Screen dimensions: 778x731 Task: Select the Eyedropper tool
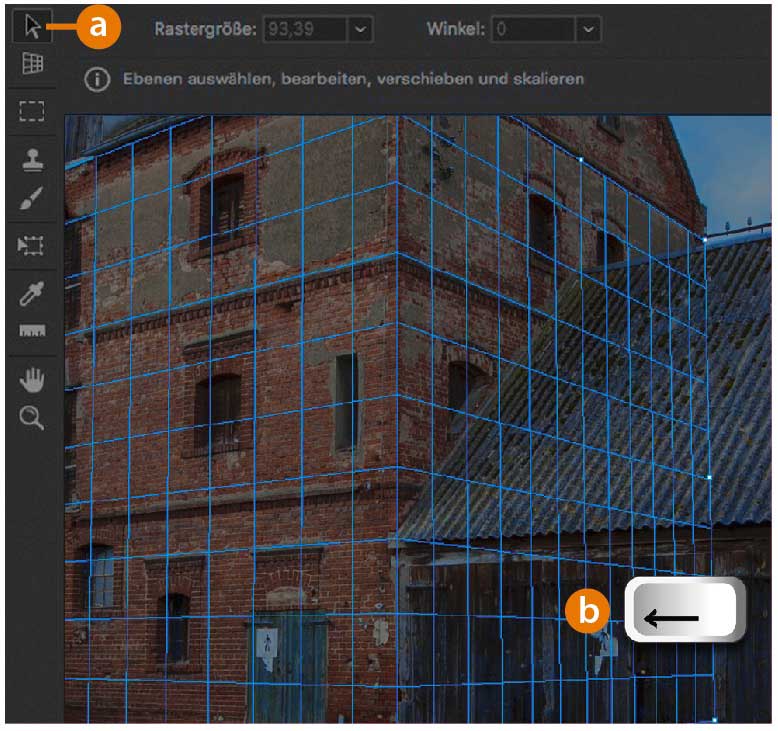tap(31, 293)
